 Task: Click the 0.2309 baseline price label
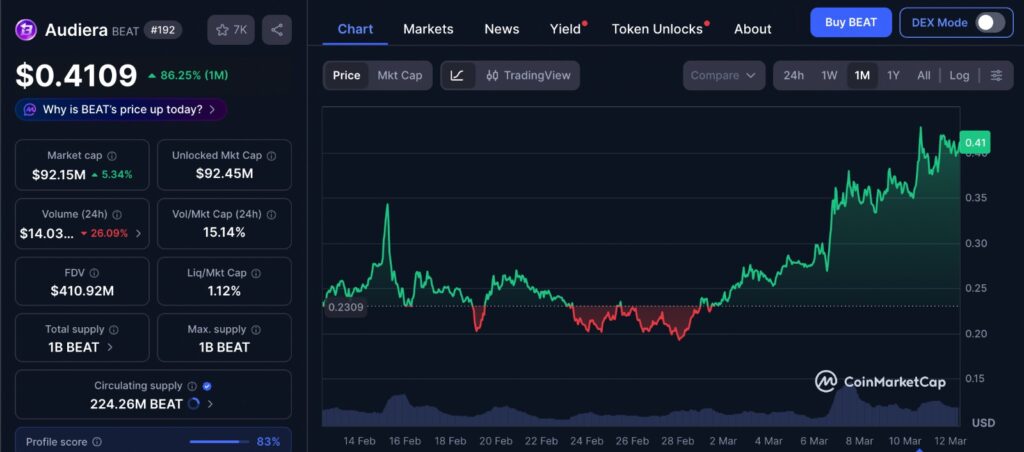pyautogui.click(x=346, y=307)
